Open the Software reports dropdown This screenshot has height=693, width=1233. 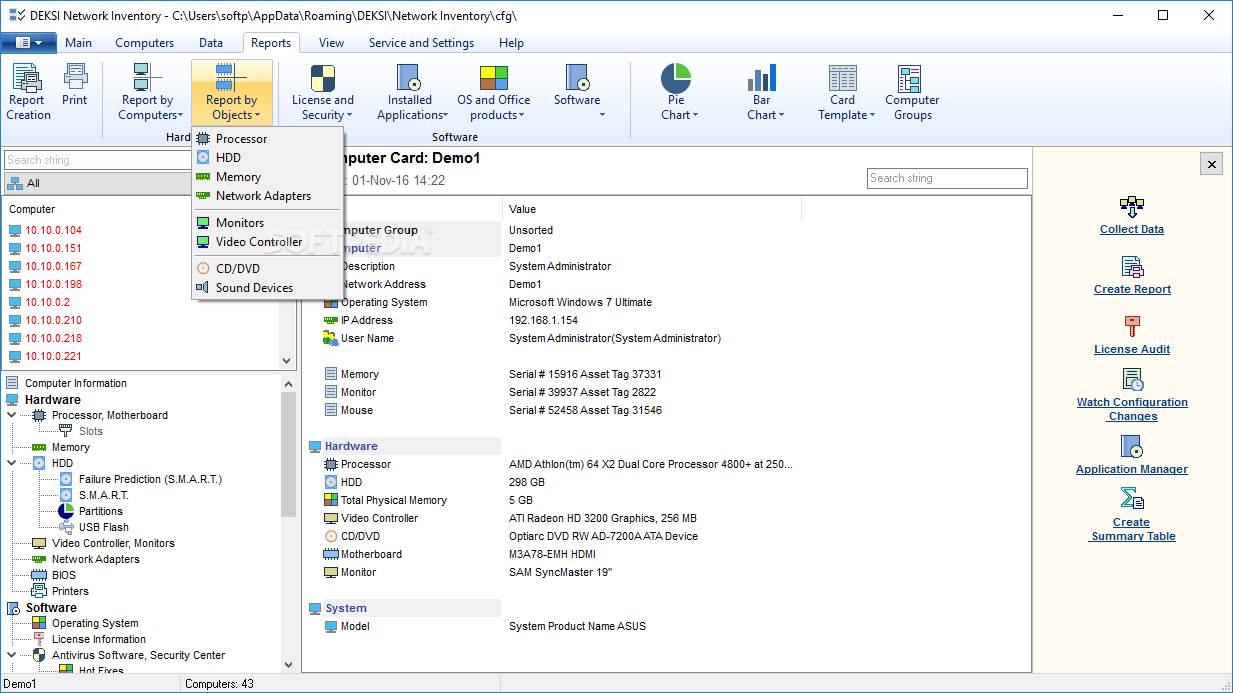(x=577, y=92)
